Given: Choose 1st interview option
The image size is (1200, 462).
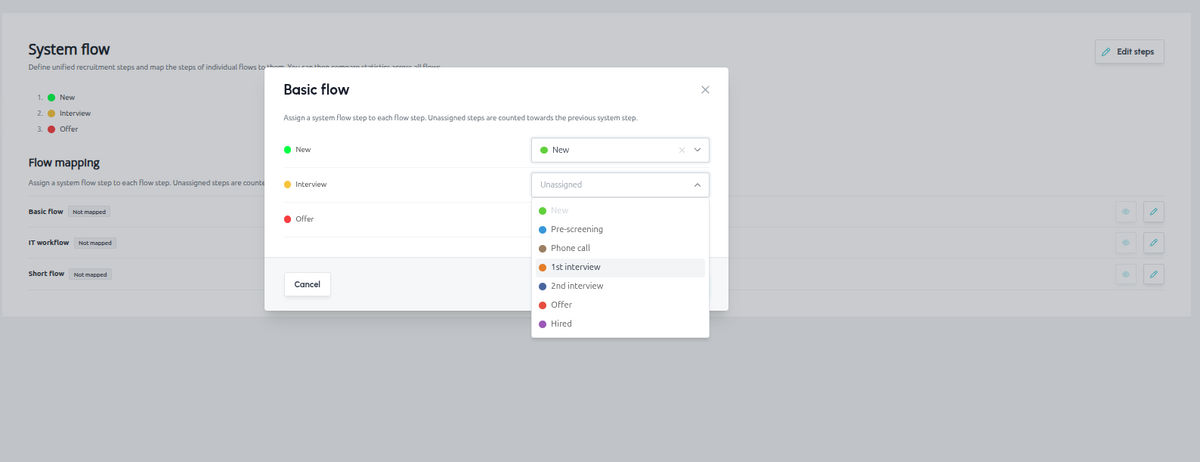Looking at the screenshot, I should pyautogui.click(x=620, y=267).
